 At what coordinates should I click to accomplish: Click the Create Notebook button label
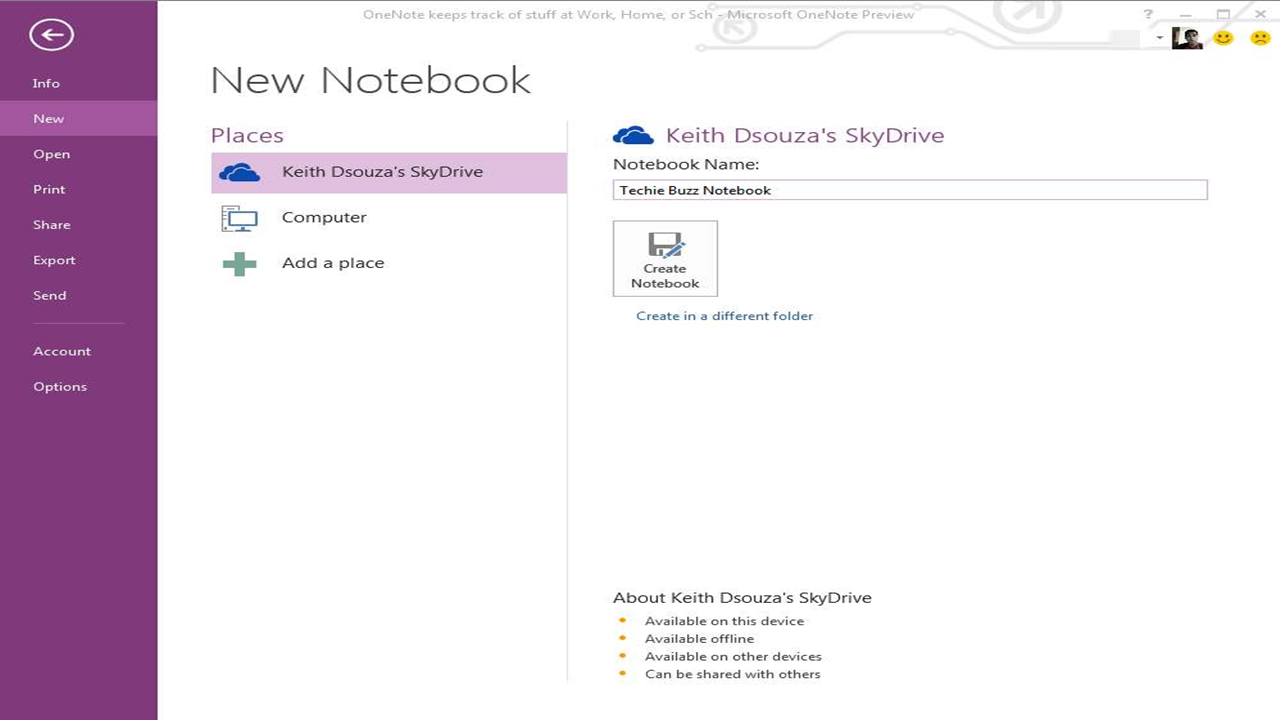click(x=665, y=276)
